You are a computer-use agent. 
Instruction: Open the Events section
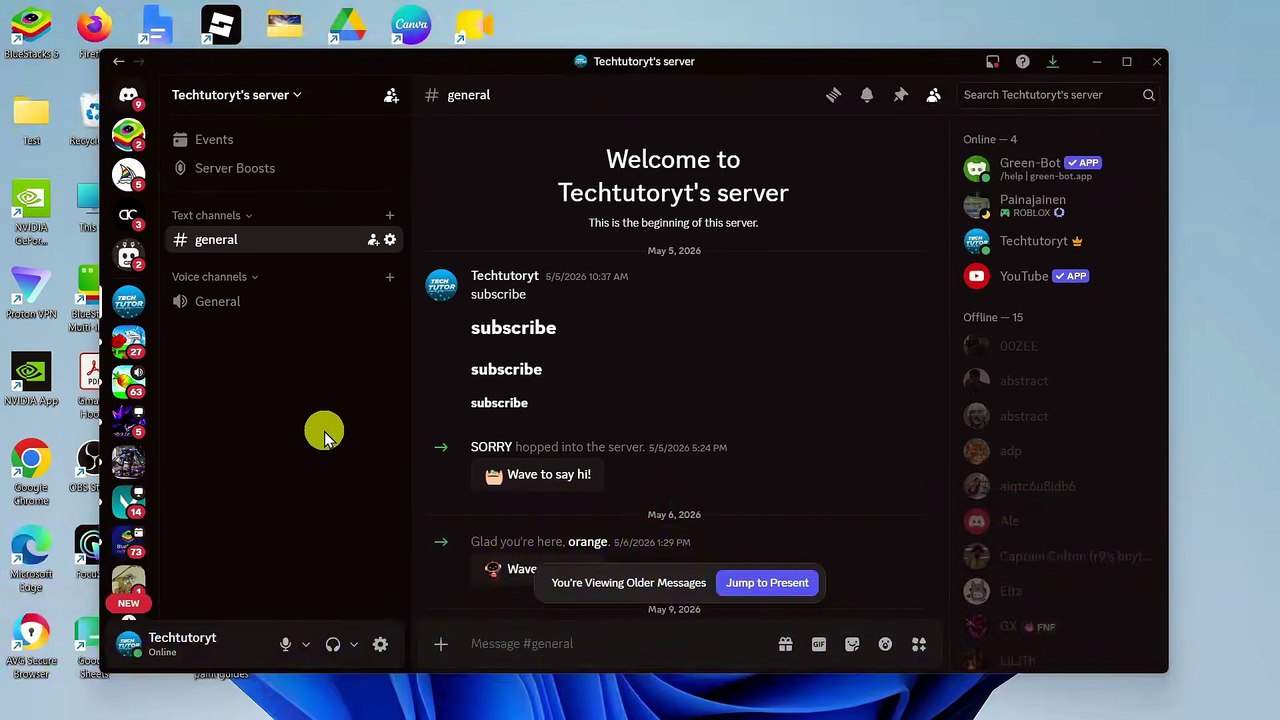[285, 140]
